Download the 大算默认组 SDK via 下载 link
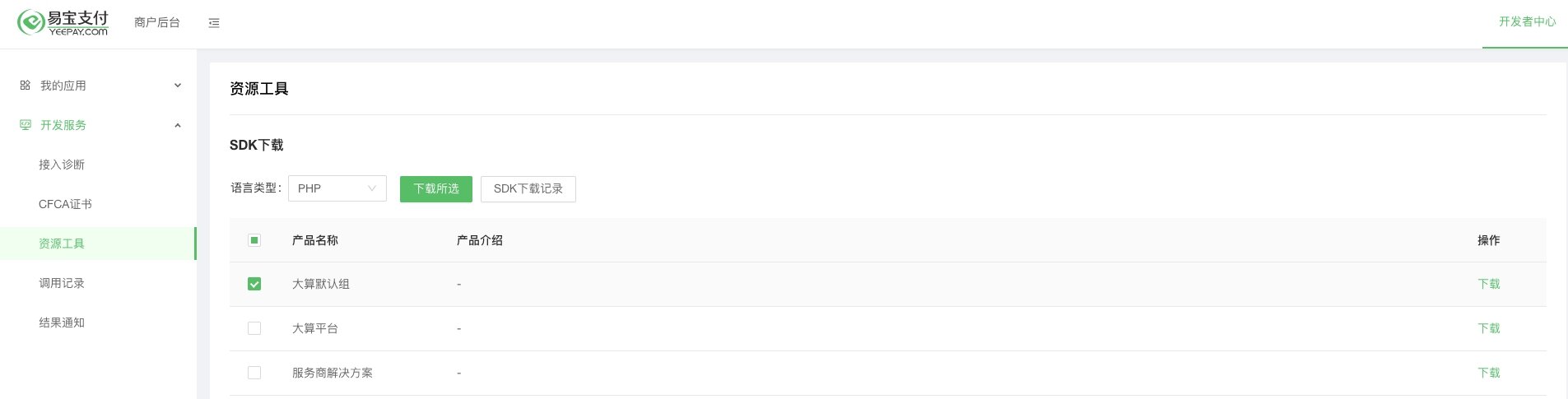Viewport: 1568px width, 399px height. (1488, 284)
